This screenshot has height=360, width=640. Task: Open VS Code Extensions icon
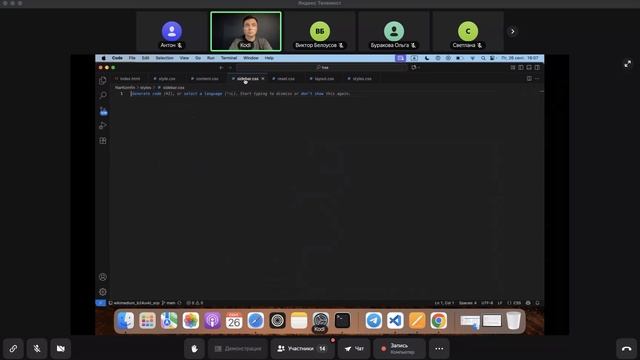[103, 141]
